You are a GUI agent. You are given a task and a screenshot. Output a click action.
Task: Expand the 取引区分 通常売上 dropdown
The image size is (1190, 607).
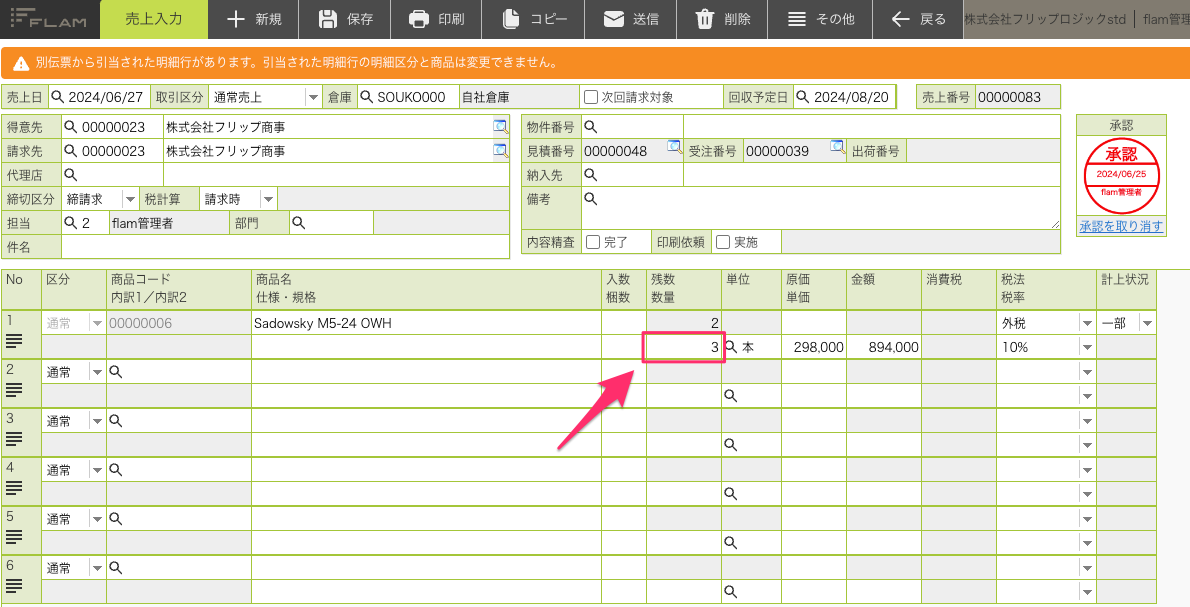(x=313, y=97)
